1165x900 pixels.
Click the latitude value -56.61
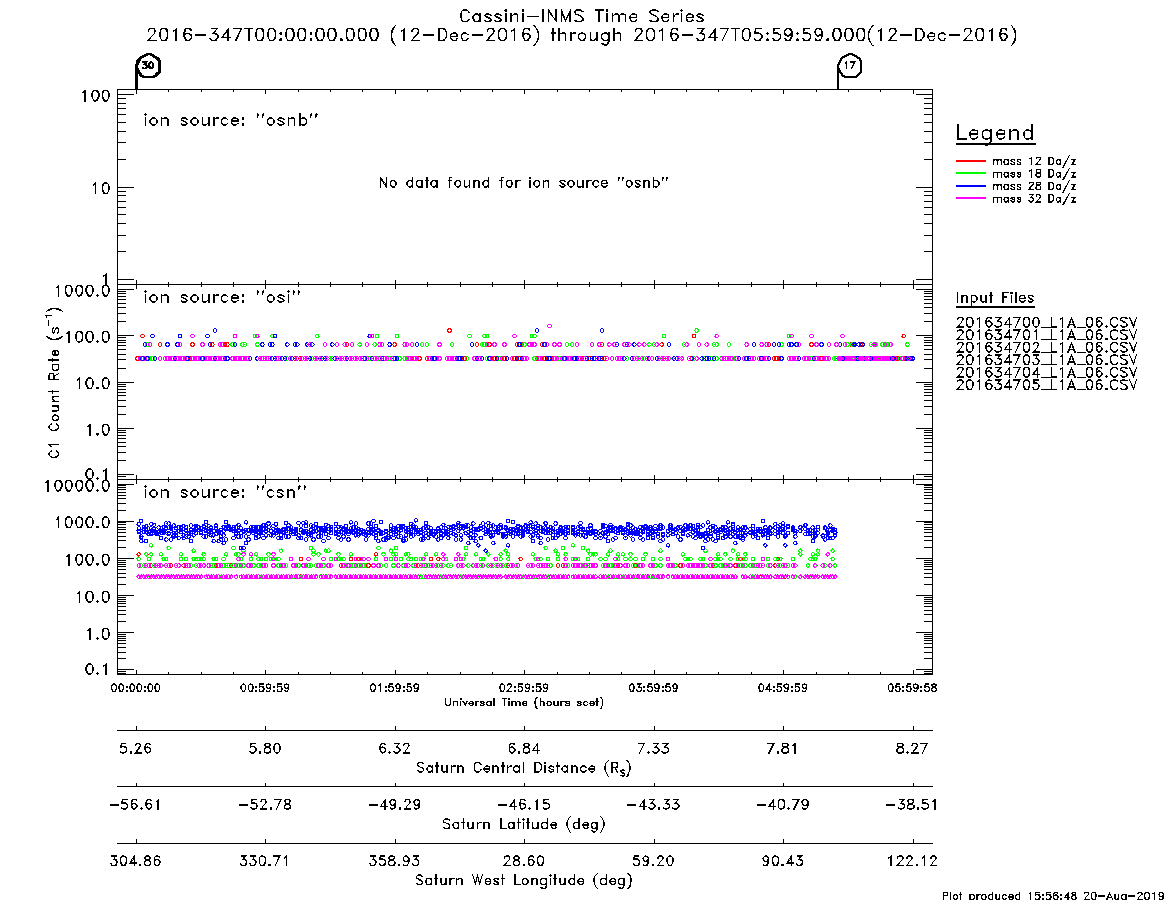coord(135,805)
